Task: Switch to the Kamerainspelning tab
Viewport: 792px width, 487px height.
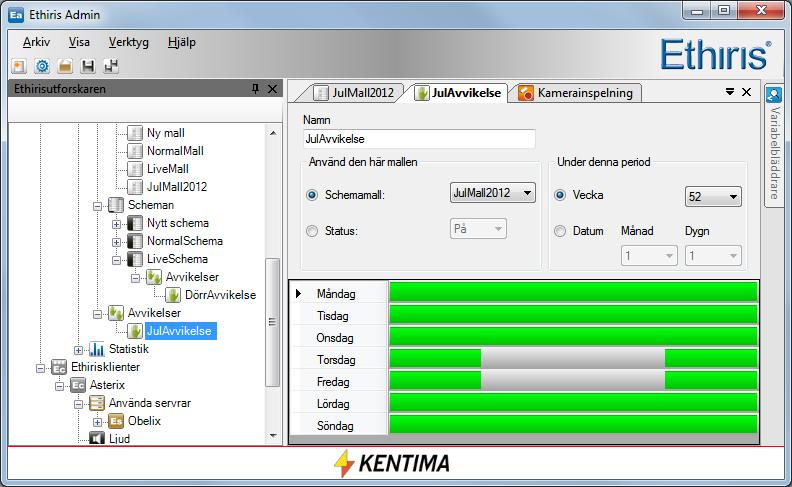Action: pyautogui.click(x=576, y=93)
